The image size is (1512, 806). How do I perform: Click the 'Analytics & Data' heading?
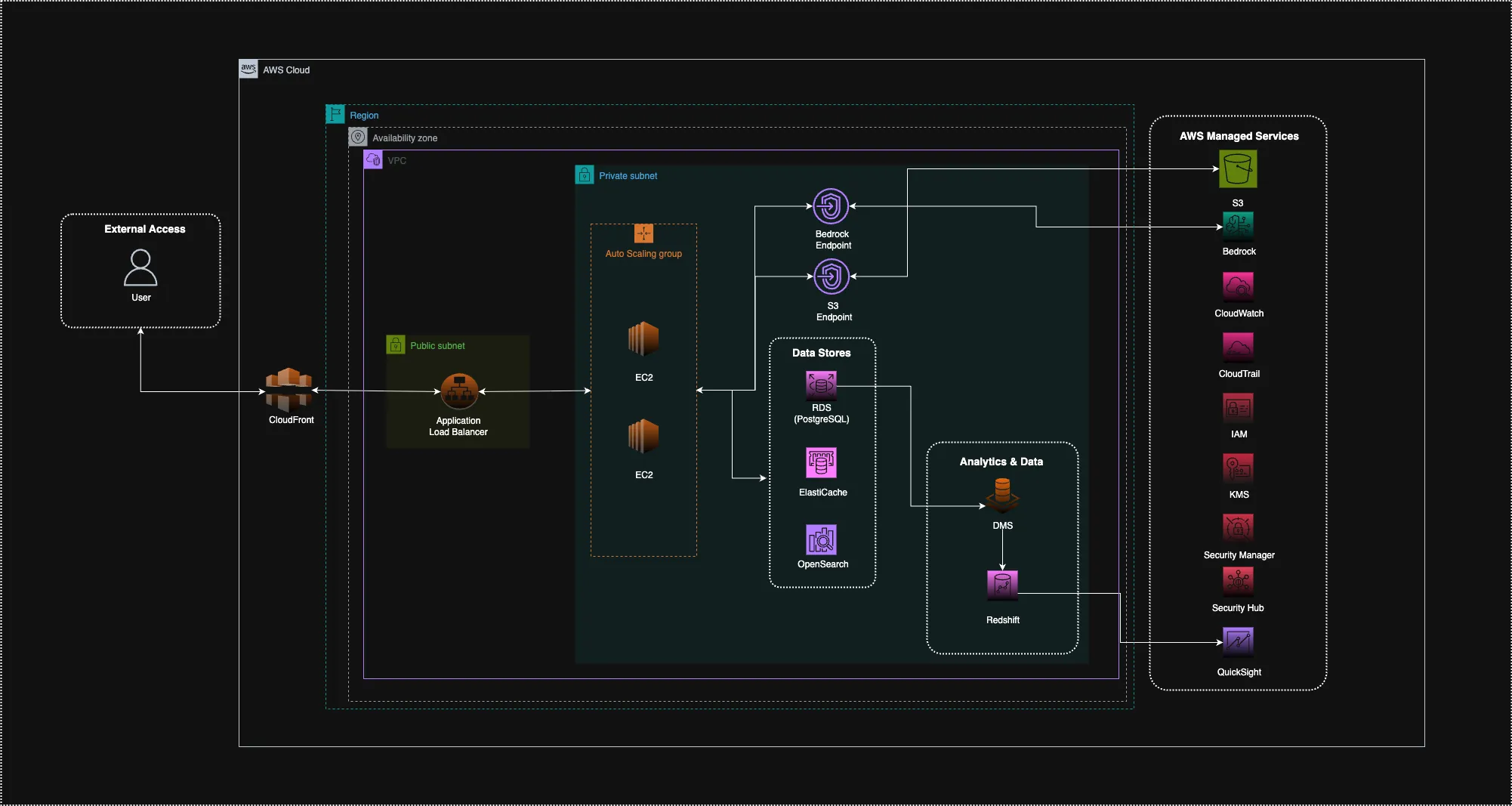coord(1001,462)
